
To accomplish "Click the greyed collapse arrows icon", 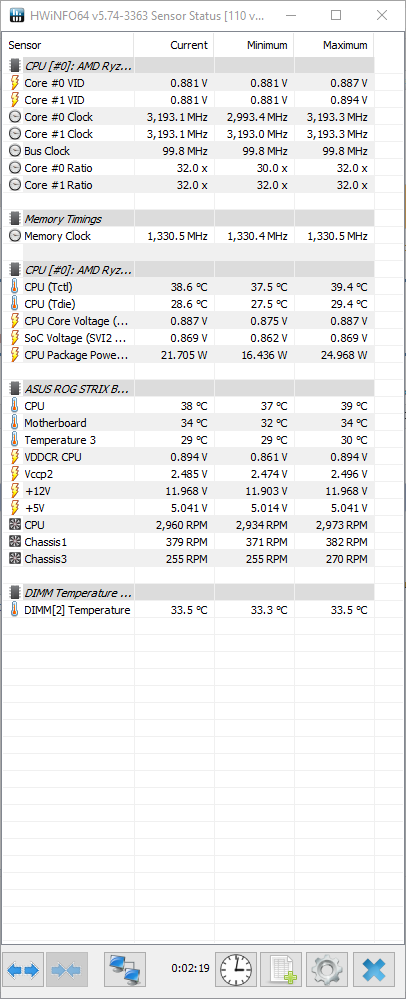I will tap(66, 970).
